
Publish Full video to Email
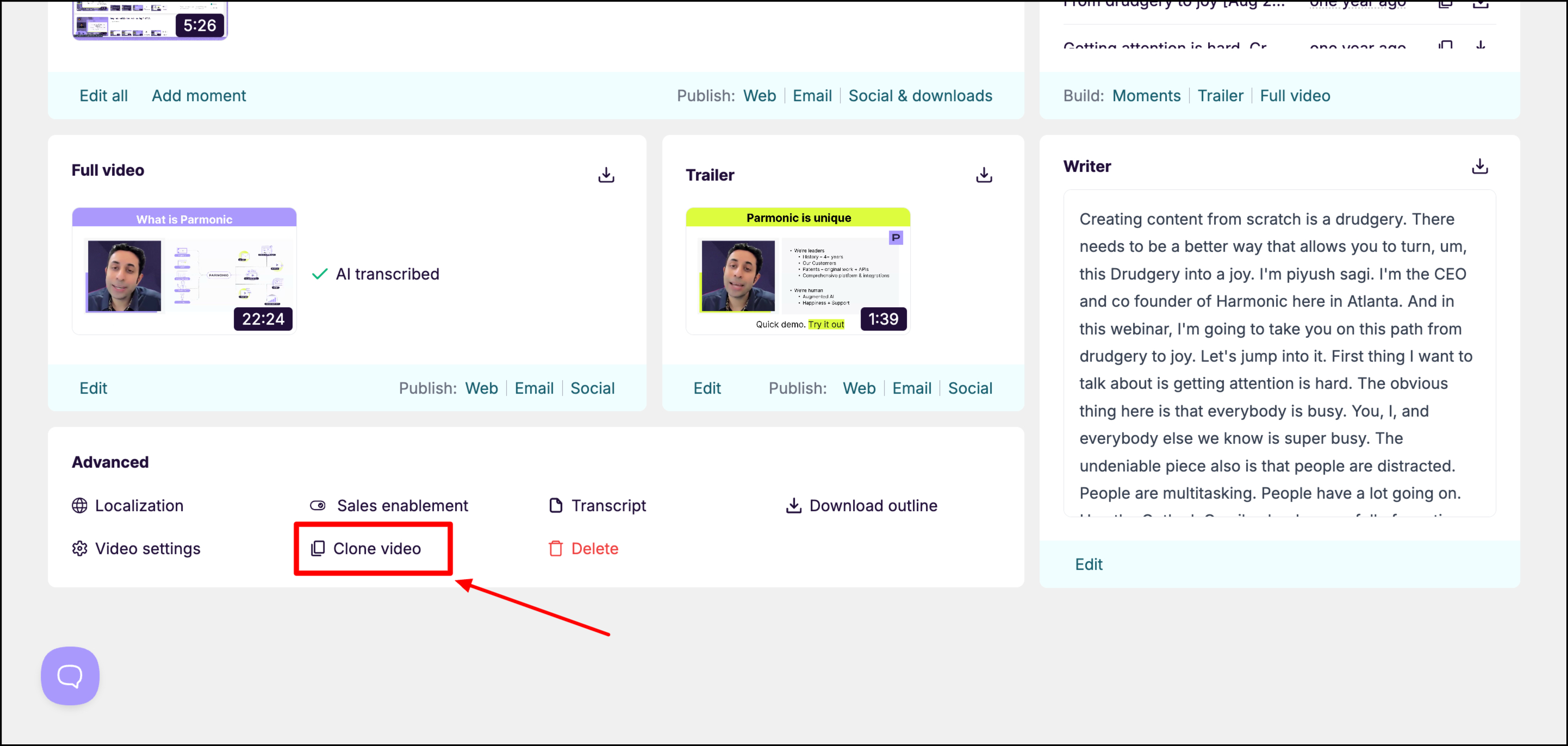[534, 388]
